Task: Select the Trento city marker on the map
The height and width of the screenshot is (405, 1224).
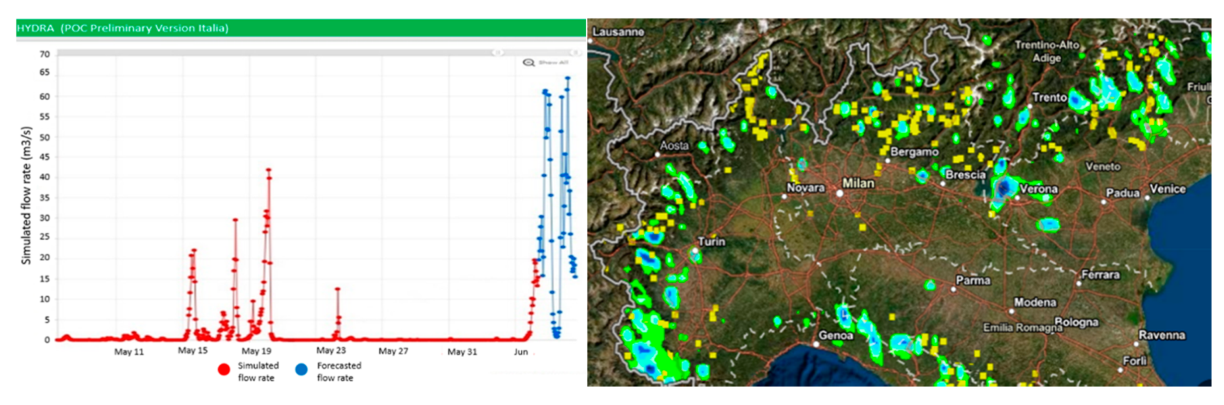Action: coord(1031,108)
